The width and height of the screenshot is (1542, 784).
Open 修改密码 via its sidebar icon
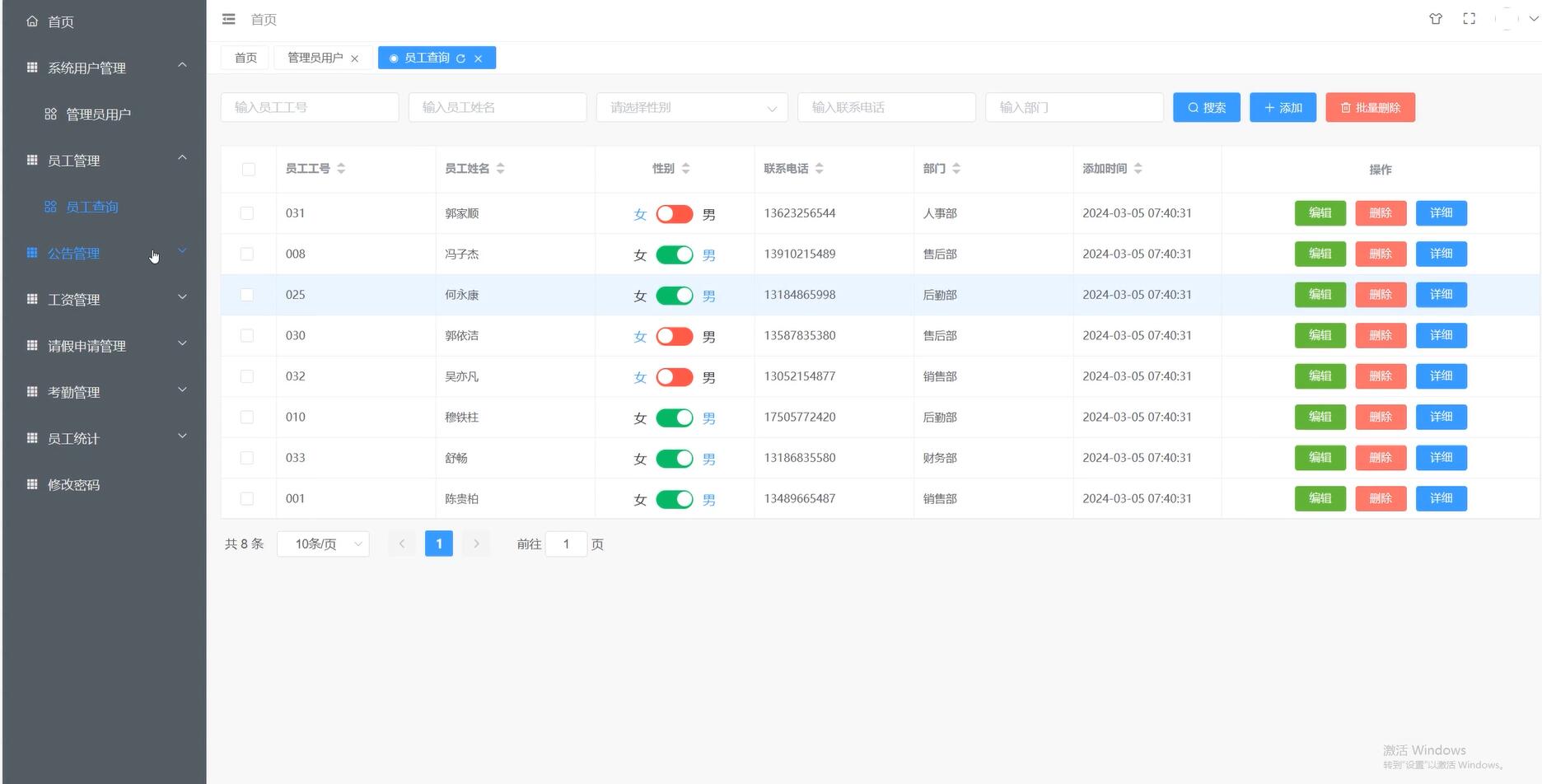pyautogui.click(x=31, y=484)
